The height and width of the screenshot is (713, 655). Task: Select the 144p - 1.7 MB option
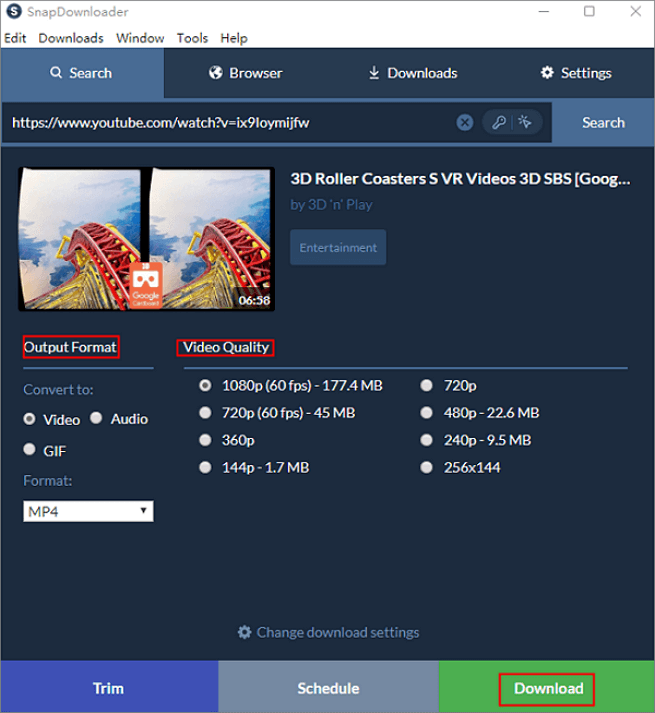[x=206, y=467]
